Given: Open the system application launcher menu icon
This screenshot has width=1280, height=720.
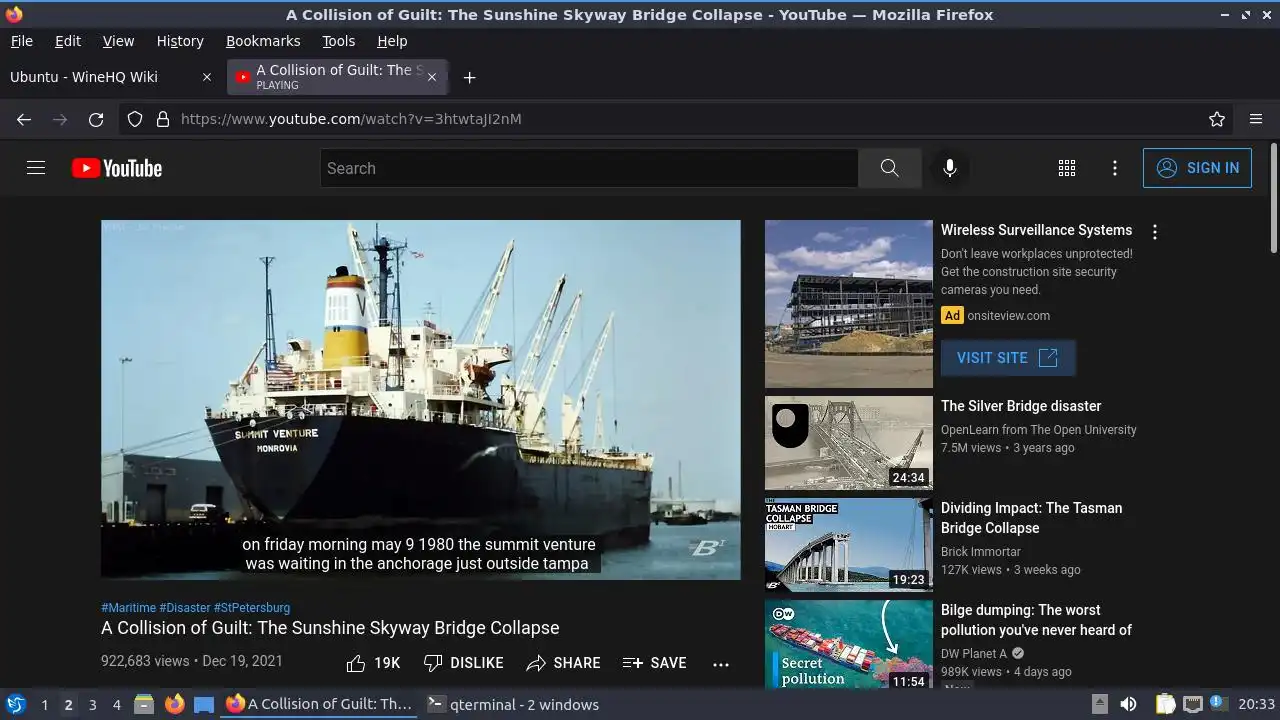Looking at the screenshot, I should 16,704.
